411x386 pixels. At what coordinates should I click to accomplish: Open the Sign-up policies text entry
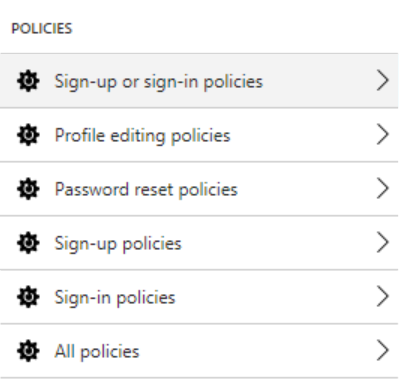118,244
